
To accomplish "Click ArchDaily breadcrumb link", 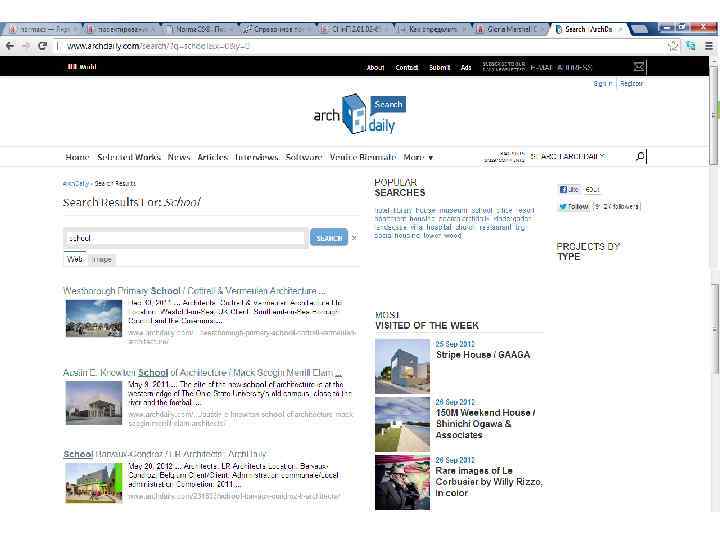I will (76, 183).
